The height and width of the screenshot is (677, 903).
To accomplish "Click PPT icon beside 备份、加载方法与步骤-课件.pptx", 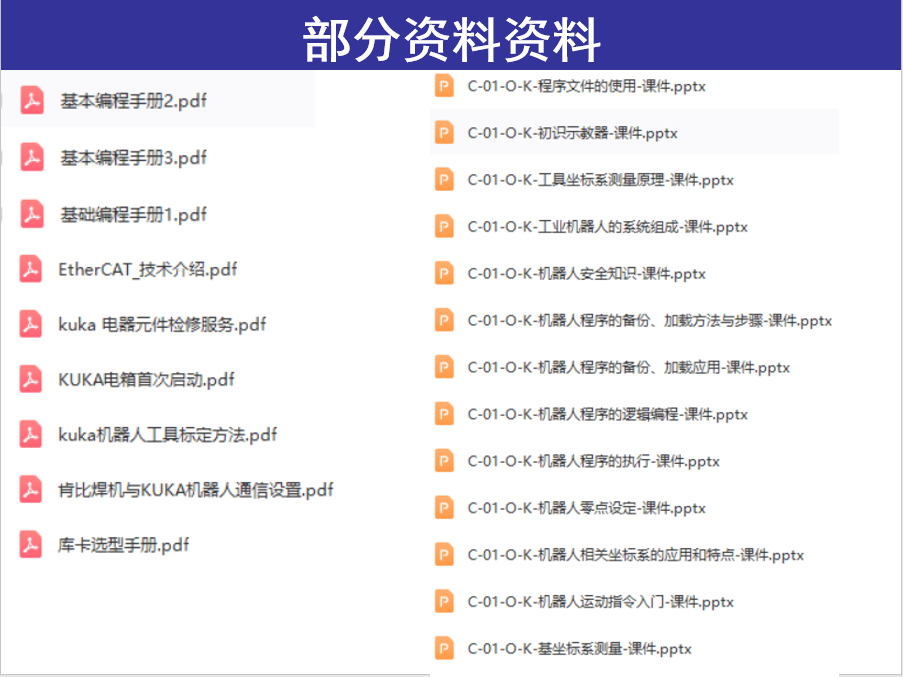I will [444, 320].
